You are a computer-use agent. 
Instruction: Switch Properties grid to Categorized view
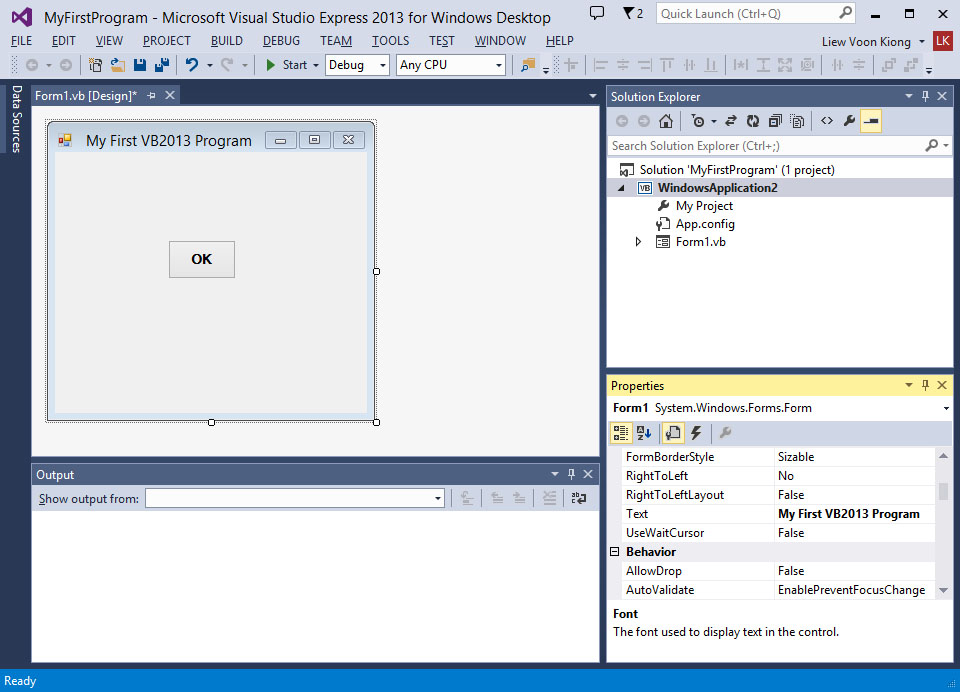(621, 433)
